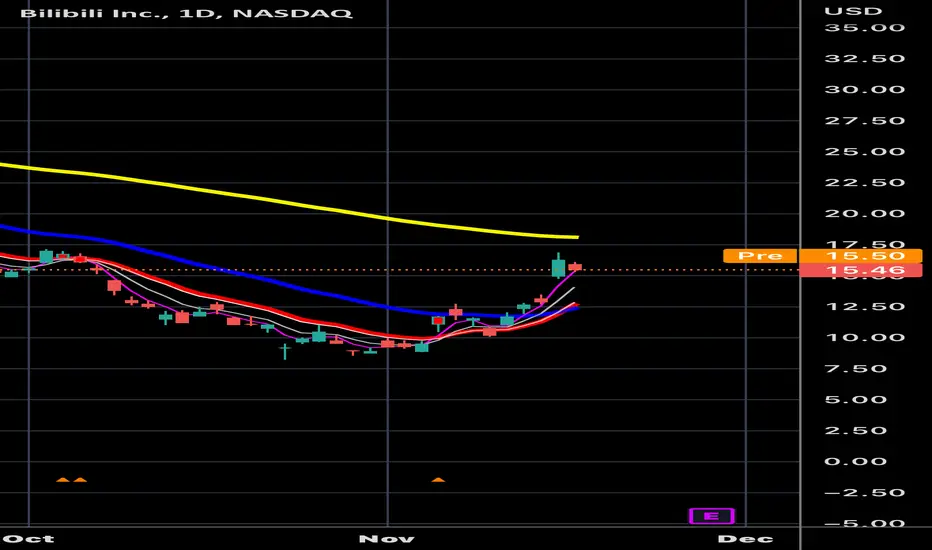Viewport: 932px width, 550px height.
Task: Select the 15.50 pre-market price tag
Action: coord(860,256)
